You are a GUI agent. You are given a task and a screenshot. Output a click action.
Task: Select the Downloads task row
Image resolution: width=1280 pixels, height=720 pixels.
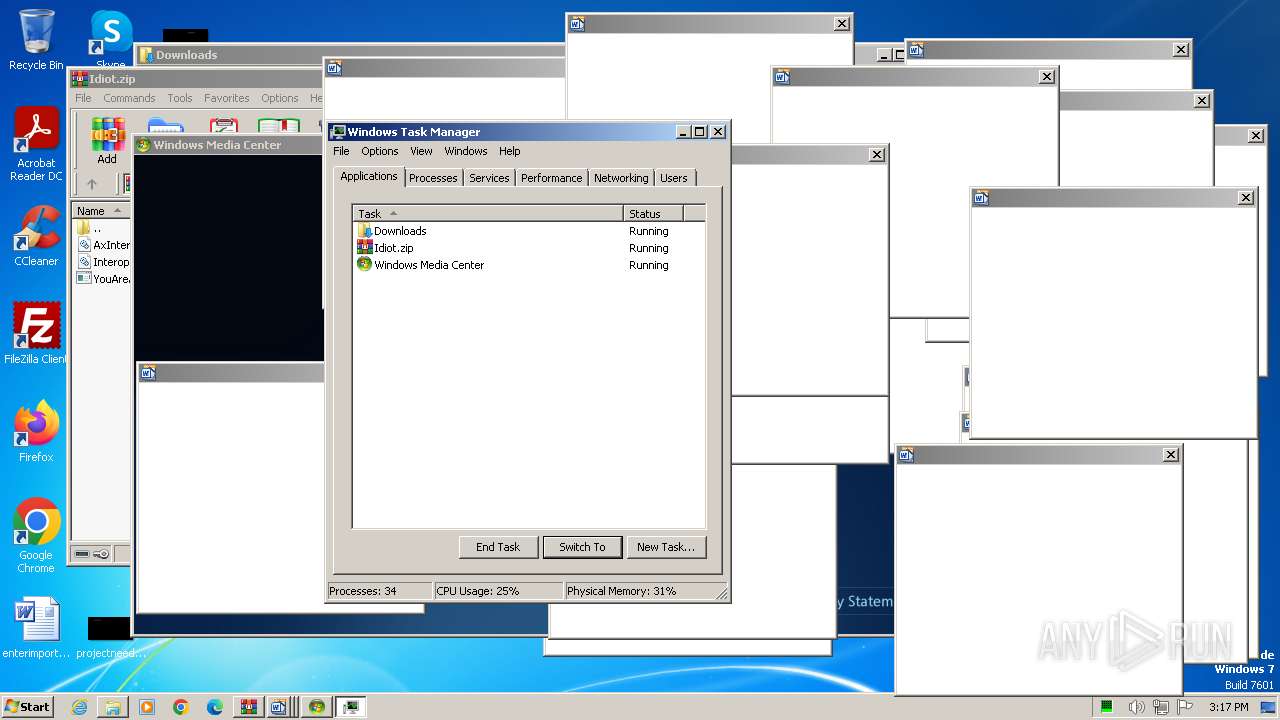pos(529,231)
